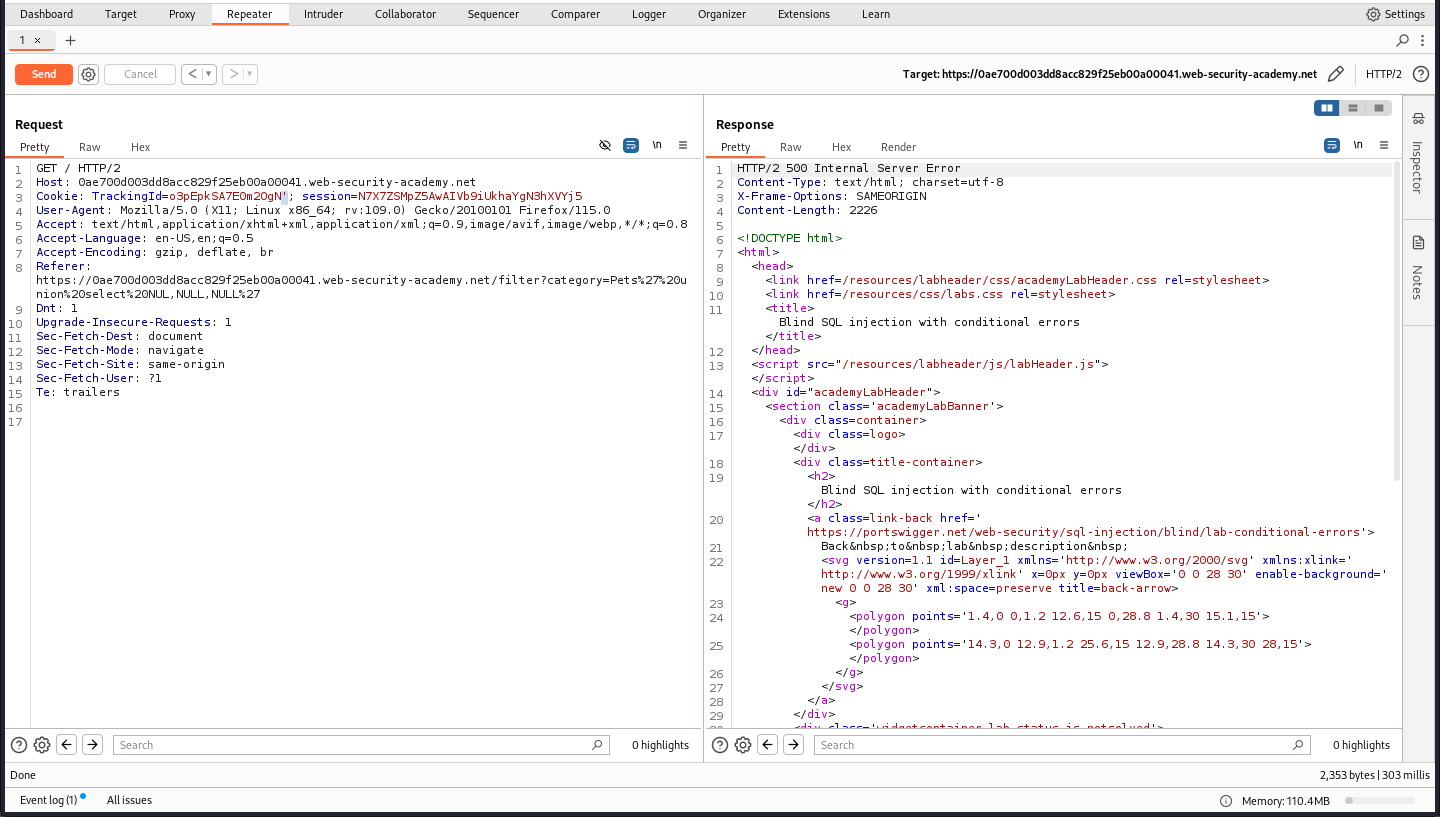This screenshot has height=817, width=1440.
Task: Toggle hidden request items eye icon
Action: pyautogui.click(x=605, y=145)
